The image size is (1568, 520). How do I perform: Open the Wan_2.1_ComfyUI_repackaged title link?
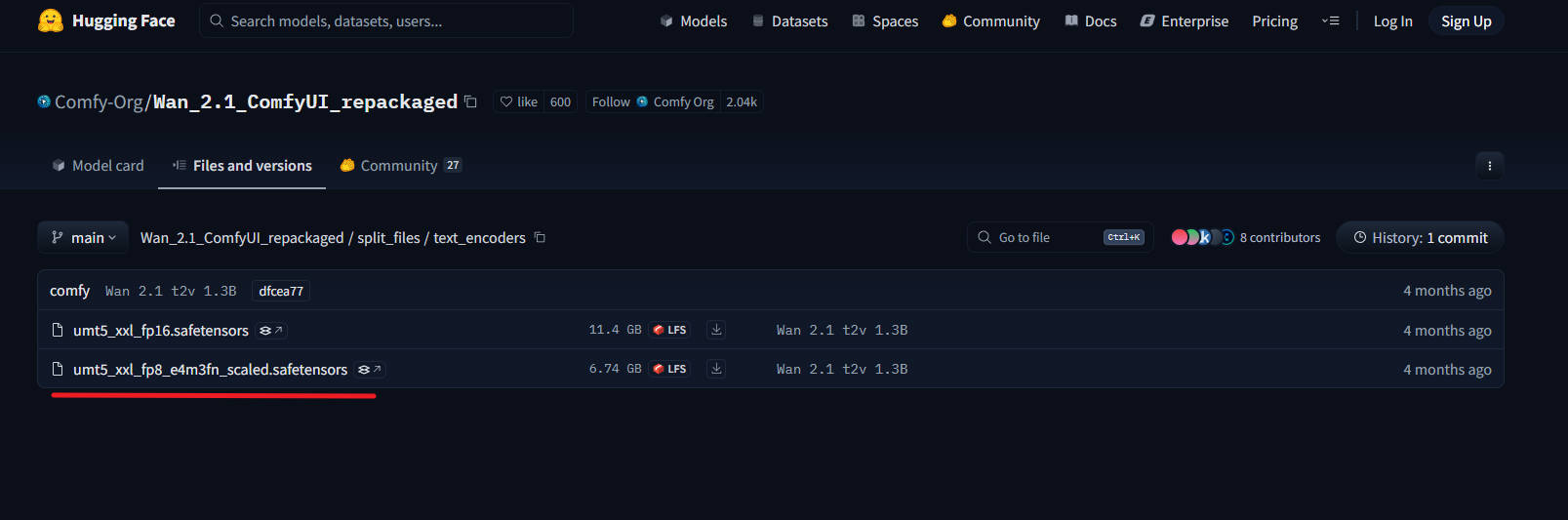click(x=305, y=101)
